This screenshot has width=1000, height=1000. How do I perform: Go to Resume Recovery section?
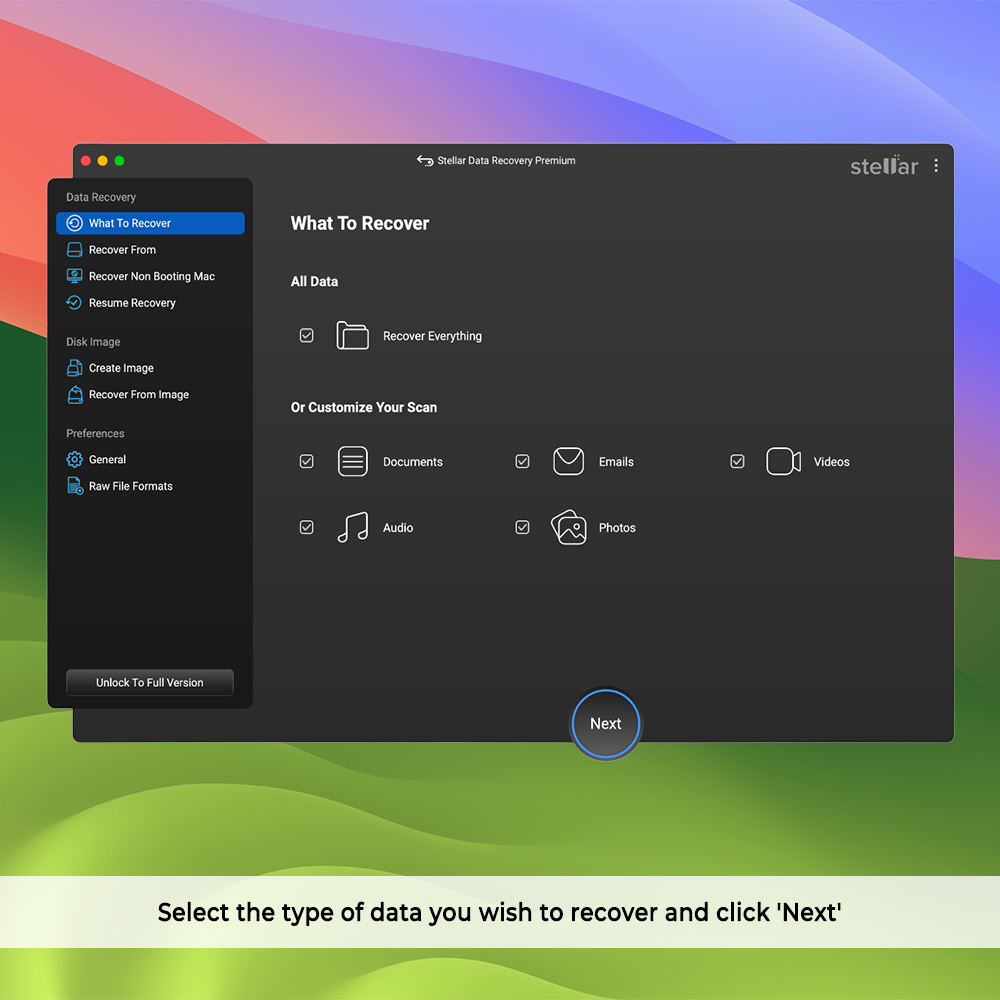[x=132, y=303]
